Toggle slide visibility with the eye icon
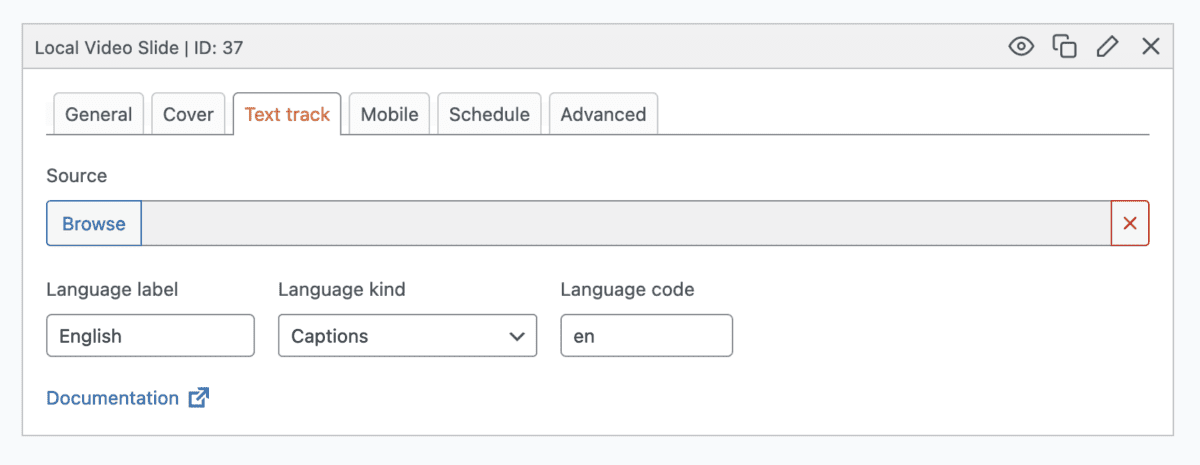 1021,46
